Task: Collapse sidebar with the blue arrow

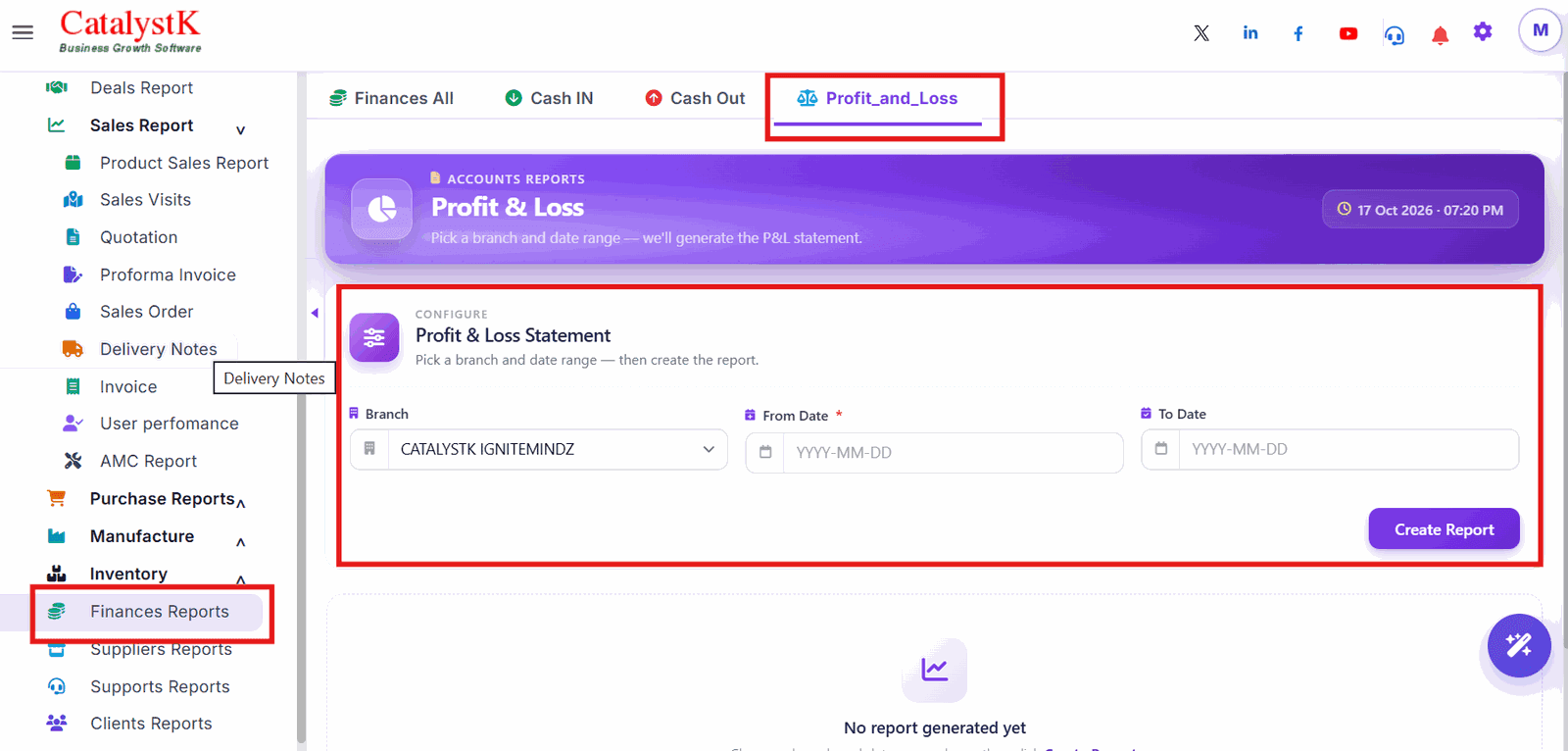Action: click(315, 313)
